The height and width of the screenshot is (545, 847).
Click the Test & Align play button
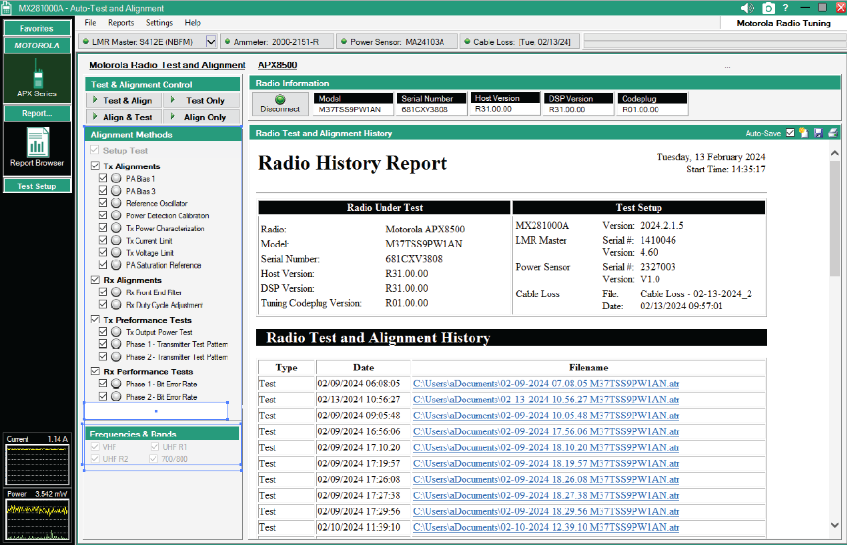click(123, 100)
